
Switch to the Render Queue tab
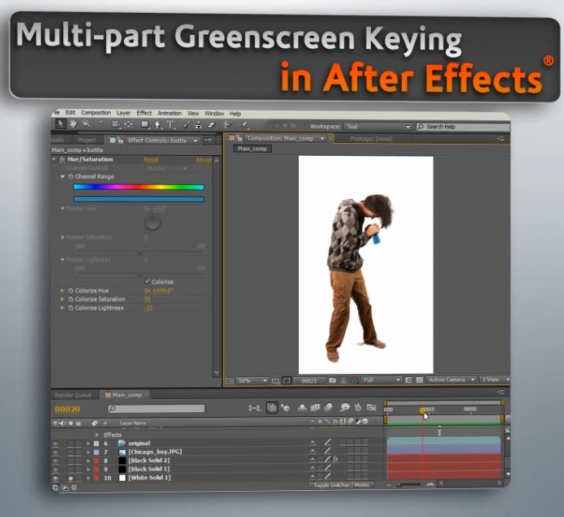click(x=73, y=395)
